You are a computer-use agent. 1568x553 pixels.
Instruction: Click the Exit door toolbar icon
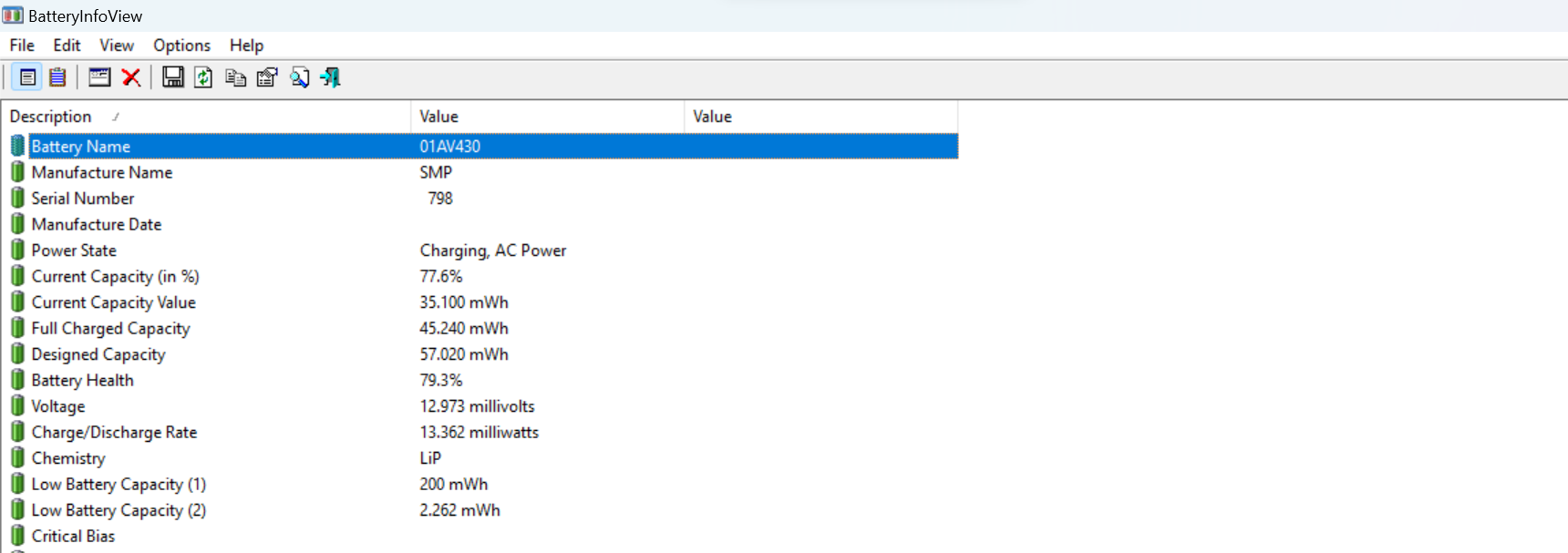point(331,77)
